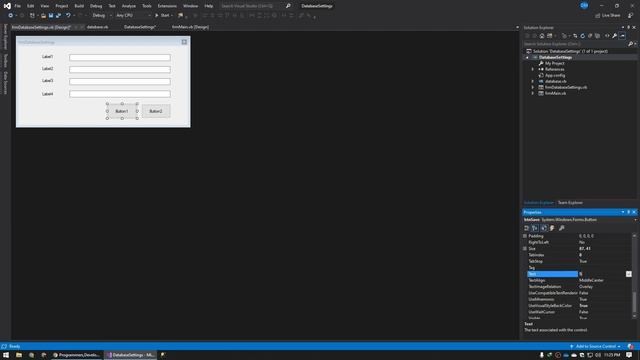This screenshot has height=360, width=640.
Task: Switch to the database.vb tab
Action: pos(98,27)
